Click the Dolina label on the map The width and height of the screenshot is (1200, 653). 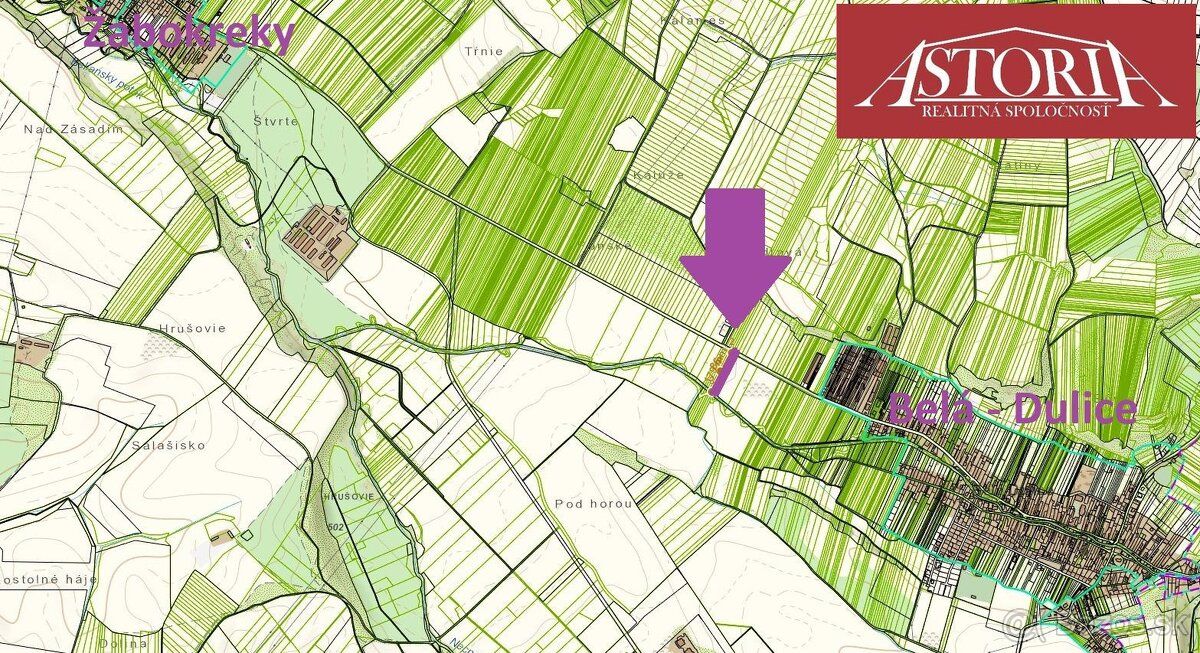click(124, 644)
